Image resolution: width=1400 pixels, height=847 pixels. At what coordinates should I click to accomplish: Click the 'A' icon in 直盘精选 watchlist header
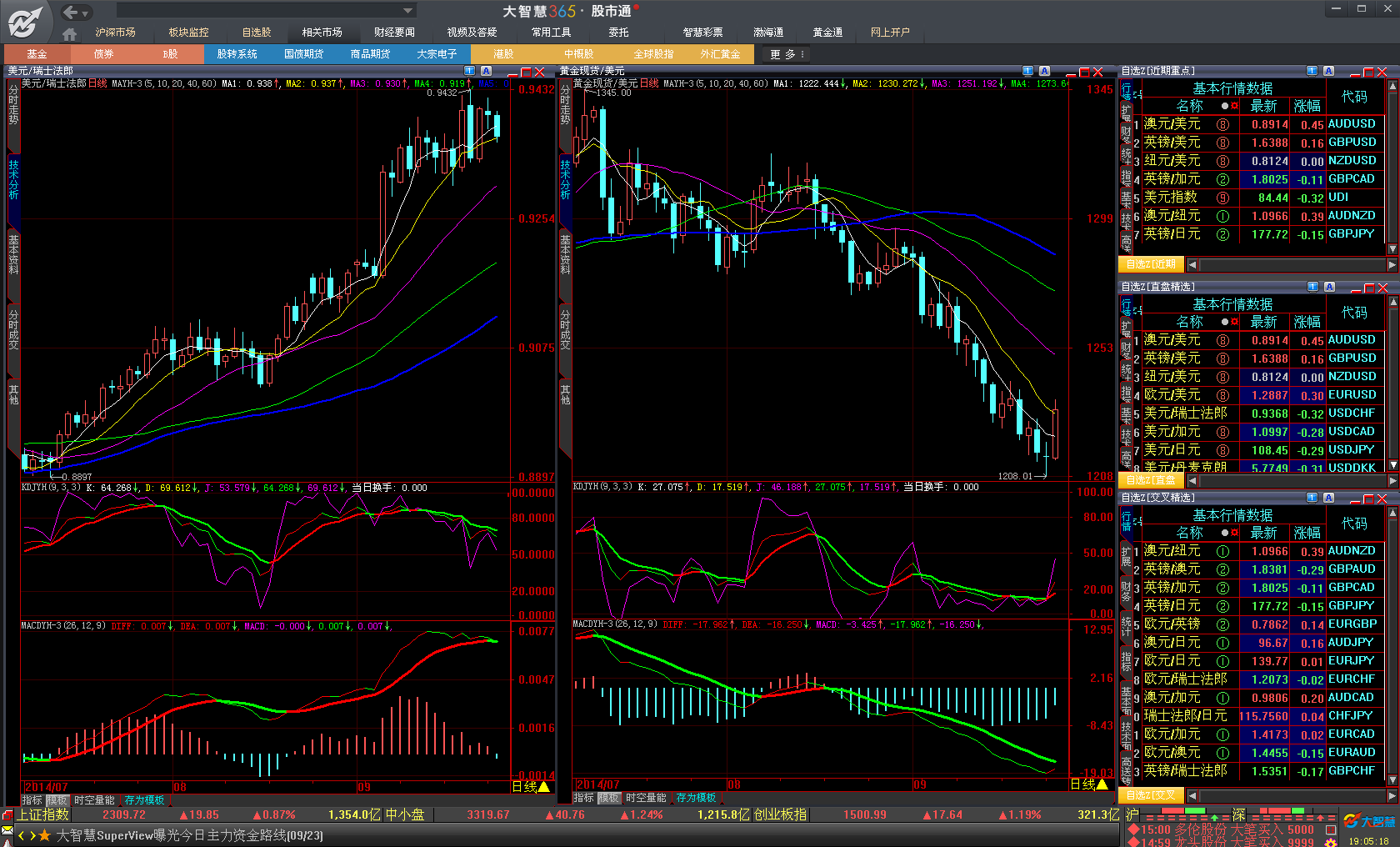[x=1329, y=287]
